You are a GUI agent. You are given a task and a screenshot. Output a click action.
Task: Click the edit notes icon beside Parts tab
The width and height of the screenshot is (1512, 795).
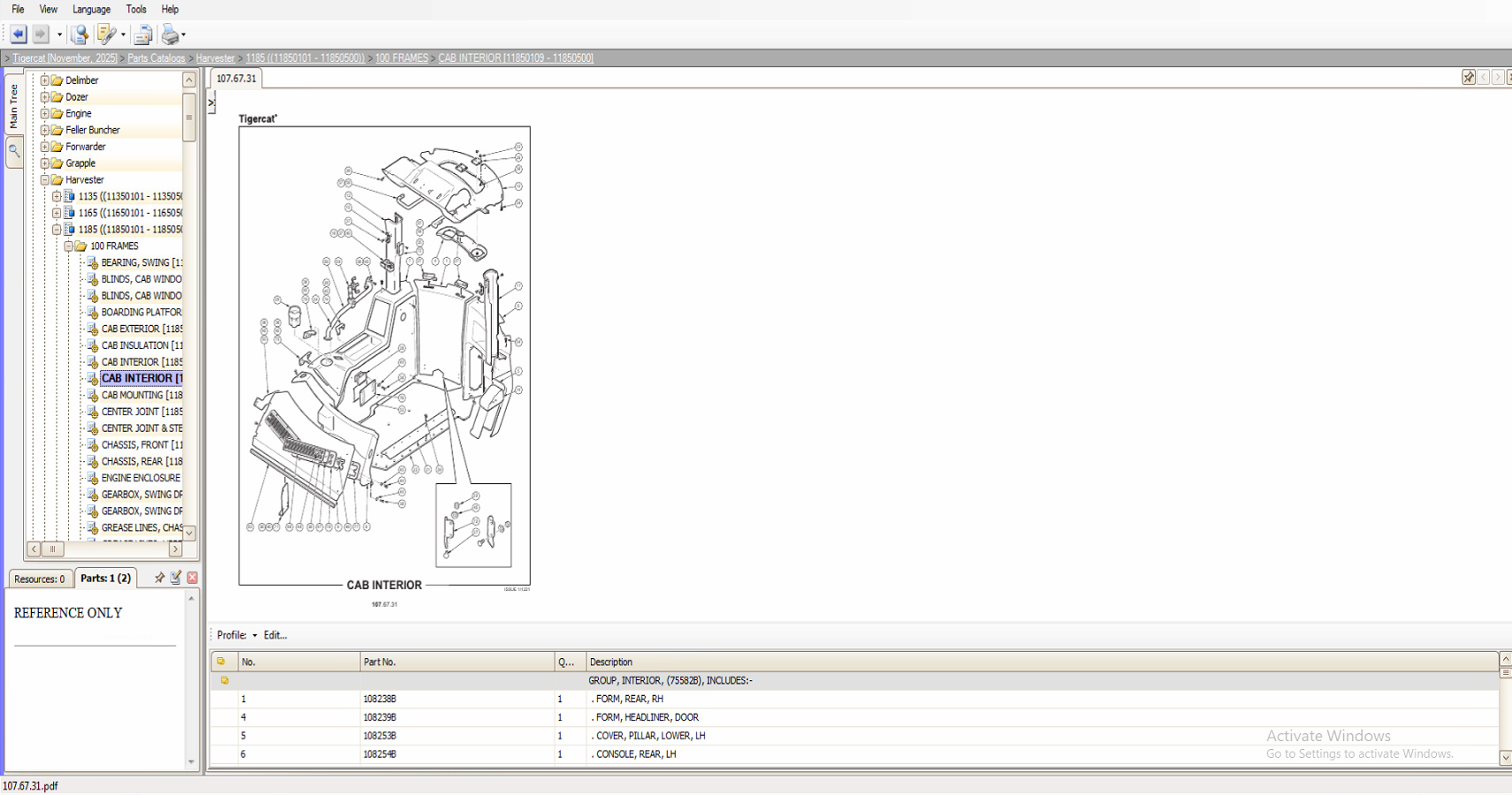(x=176, y=578)
